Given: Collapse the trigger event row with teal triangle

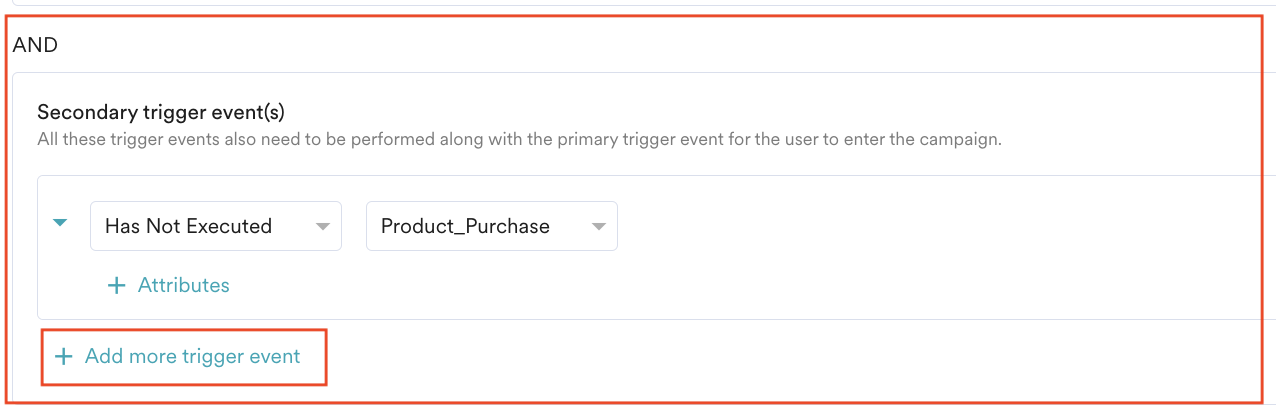Looking at the screenshot, I should point(60,223).
